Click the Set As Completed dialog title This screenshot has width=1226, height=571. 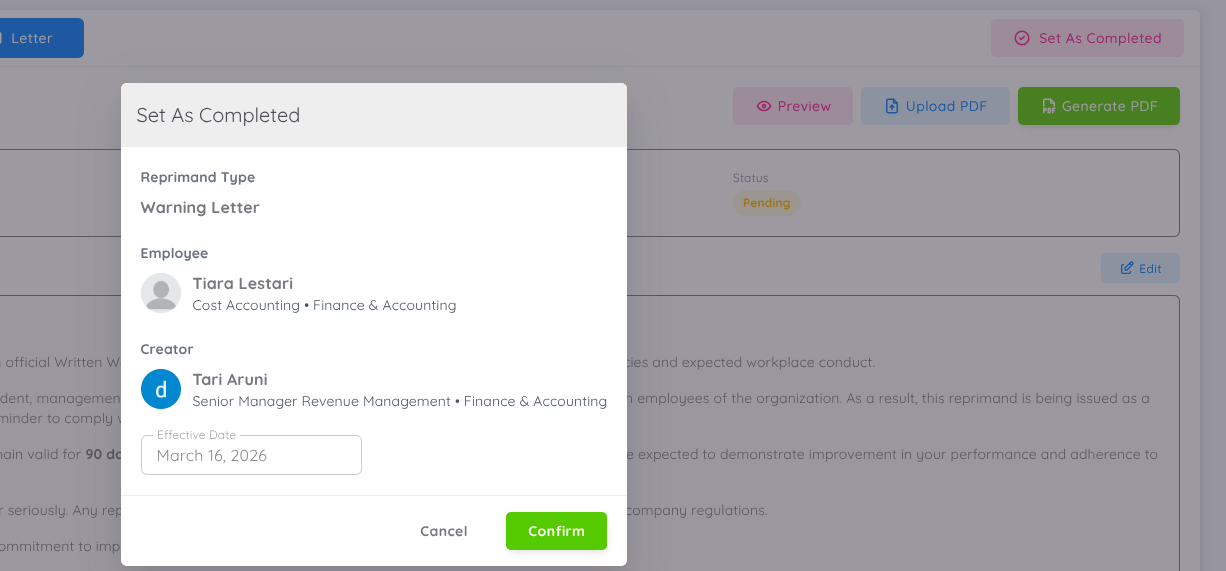218,115
